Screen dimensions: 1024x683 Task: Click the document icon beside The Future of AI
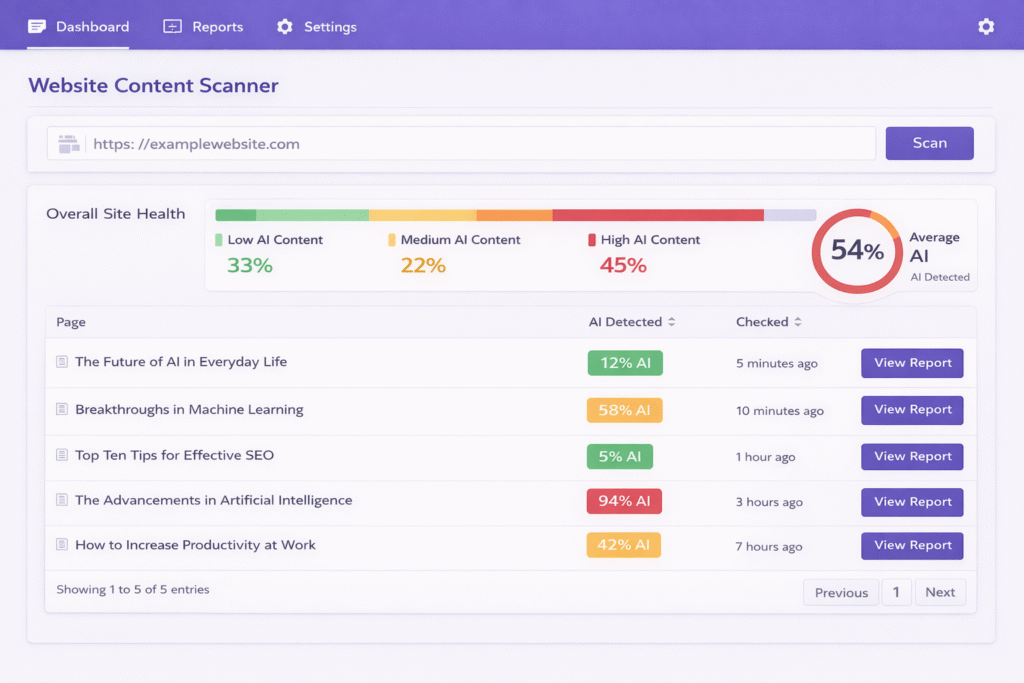[61, 363]
